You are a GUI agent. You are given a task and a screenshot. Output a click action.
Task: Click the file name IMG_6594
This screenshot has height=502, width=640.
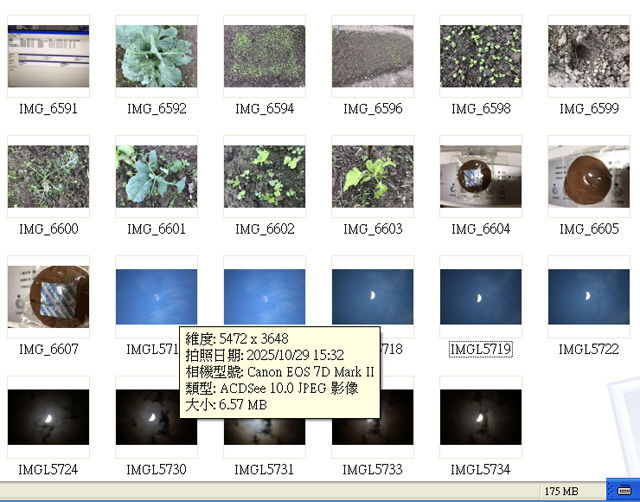(264, 109)
